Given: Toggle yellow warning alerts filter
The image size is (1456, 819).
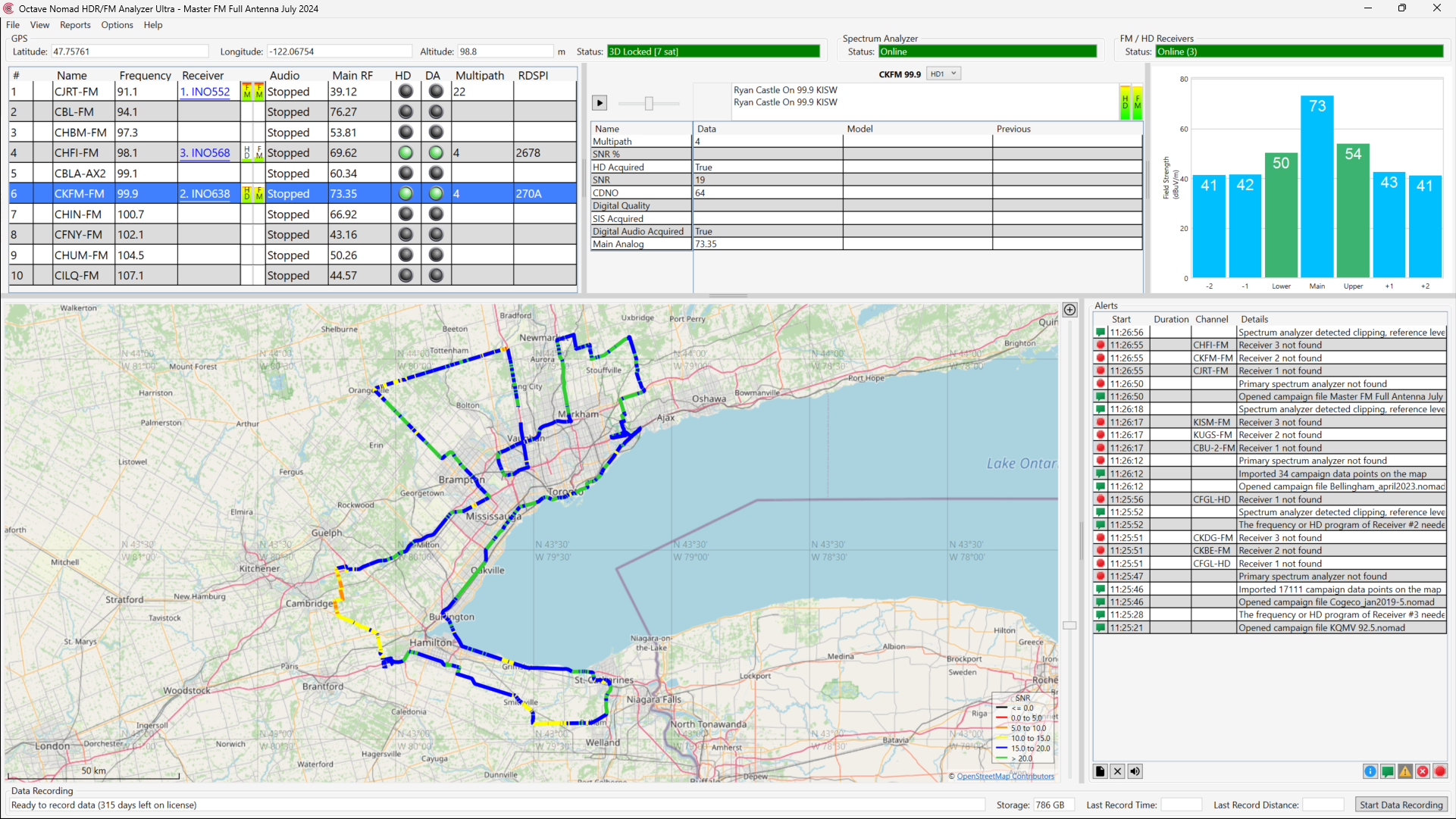Looking at the screenshot, I should tap(1405, 771).
